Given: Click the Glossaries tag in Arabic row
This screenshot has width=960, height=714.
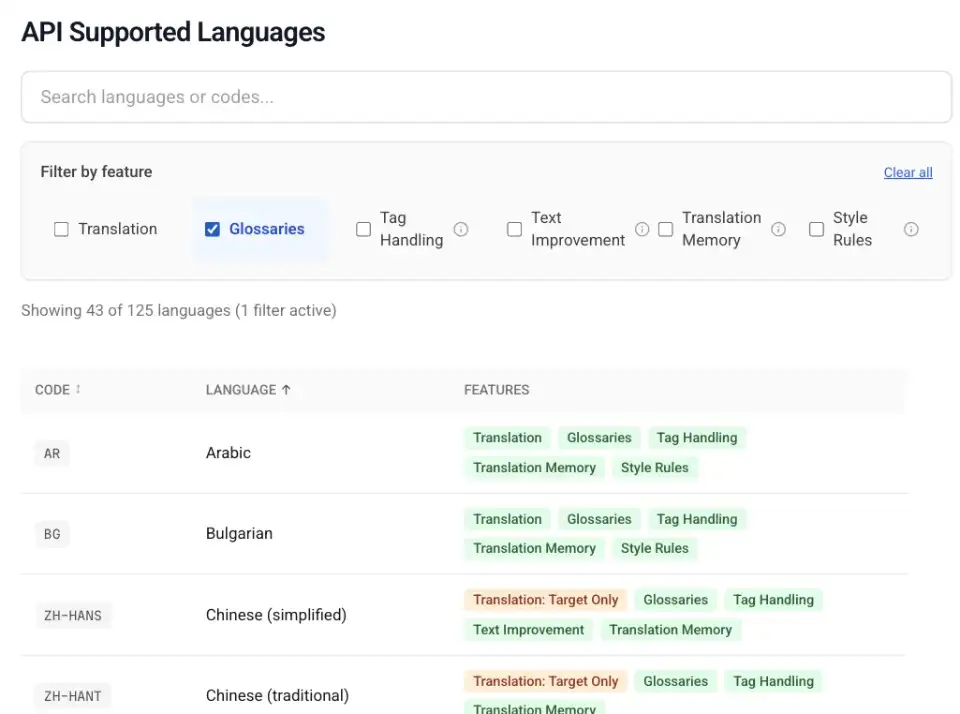Looking at the screenshot, I should [599, 438].
